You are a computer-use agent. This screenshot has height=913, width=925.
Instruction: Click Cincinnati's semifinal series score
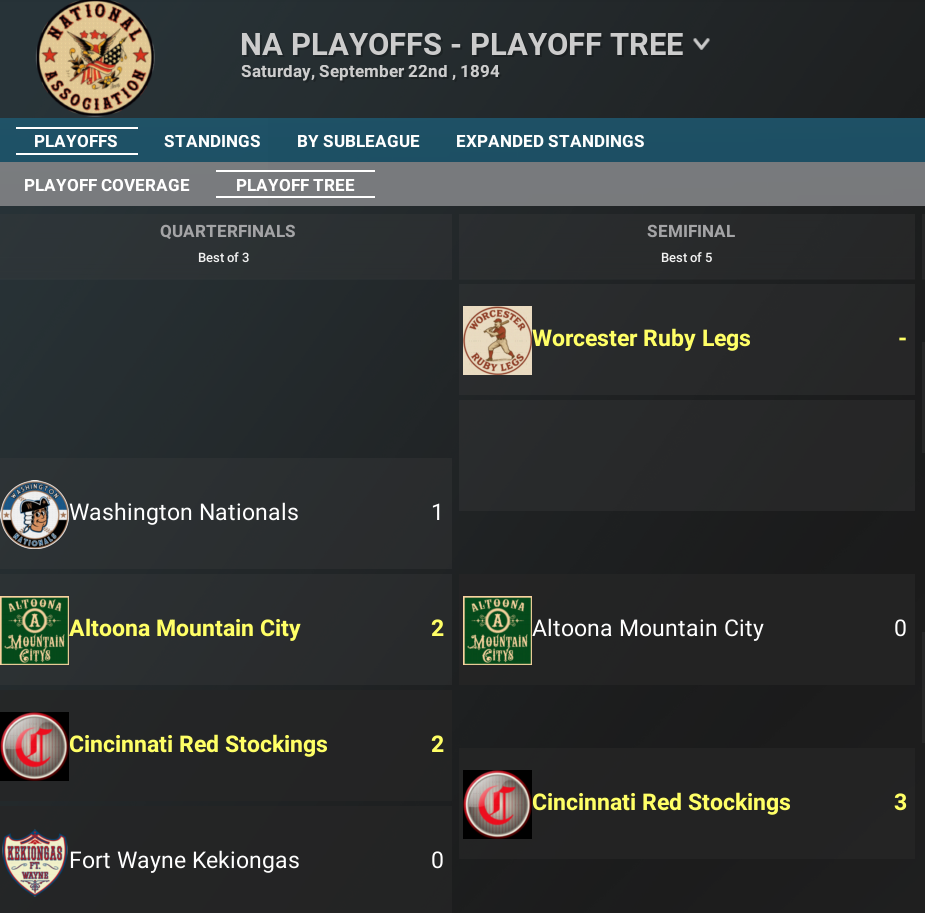click(x=900, y=802)
